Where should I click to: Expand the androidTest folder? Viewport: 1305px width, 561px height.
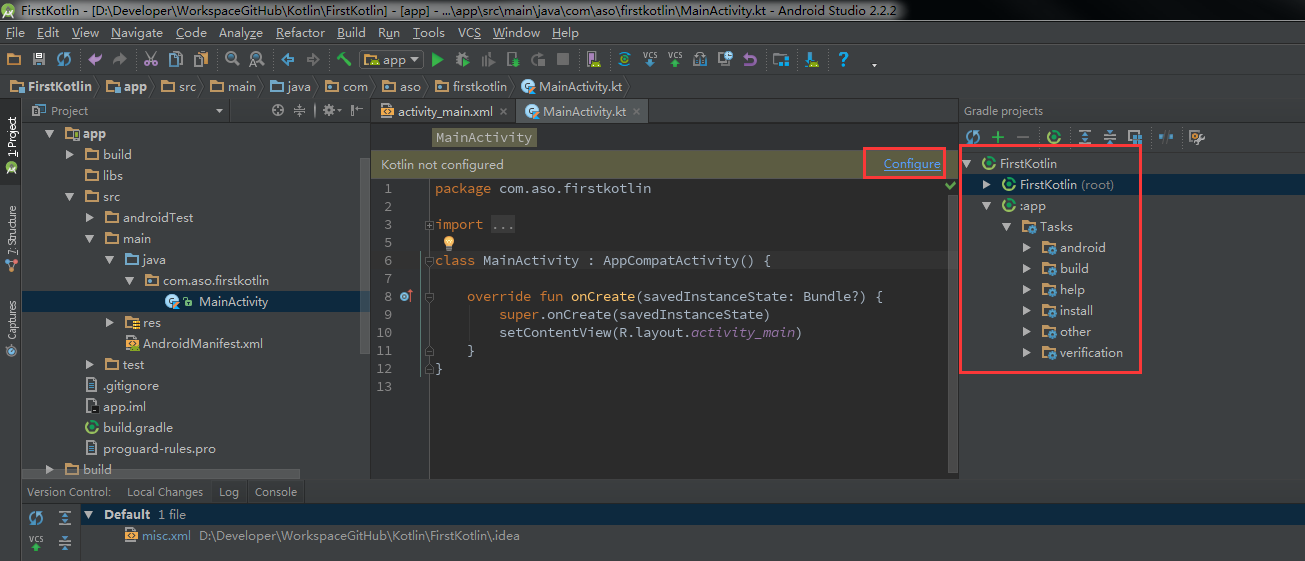tap(90, 218)
